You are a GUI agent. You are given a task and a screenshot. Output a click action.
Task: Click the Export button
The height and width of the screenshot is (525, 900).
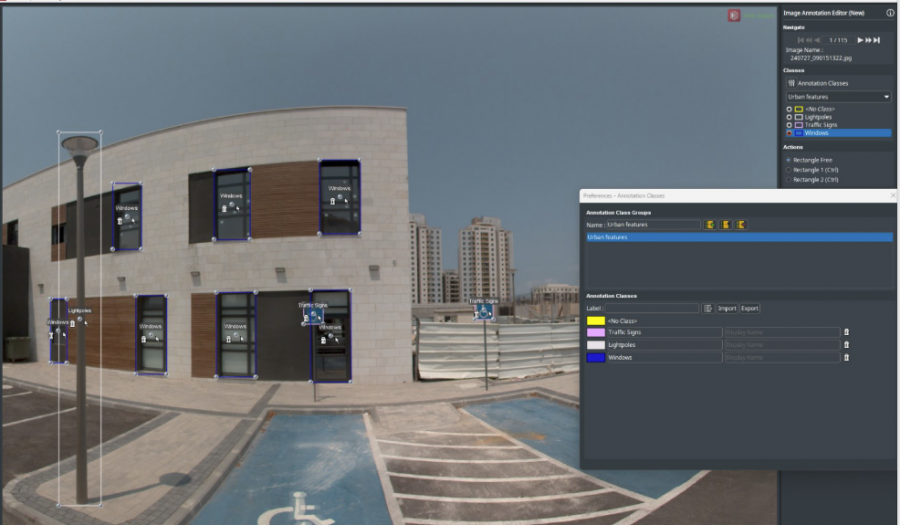750,309
